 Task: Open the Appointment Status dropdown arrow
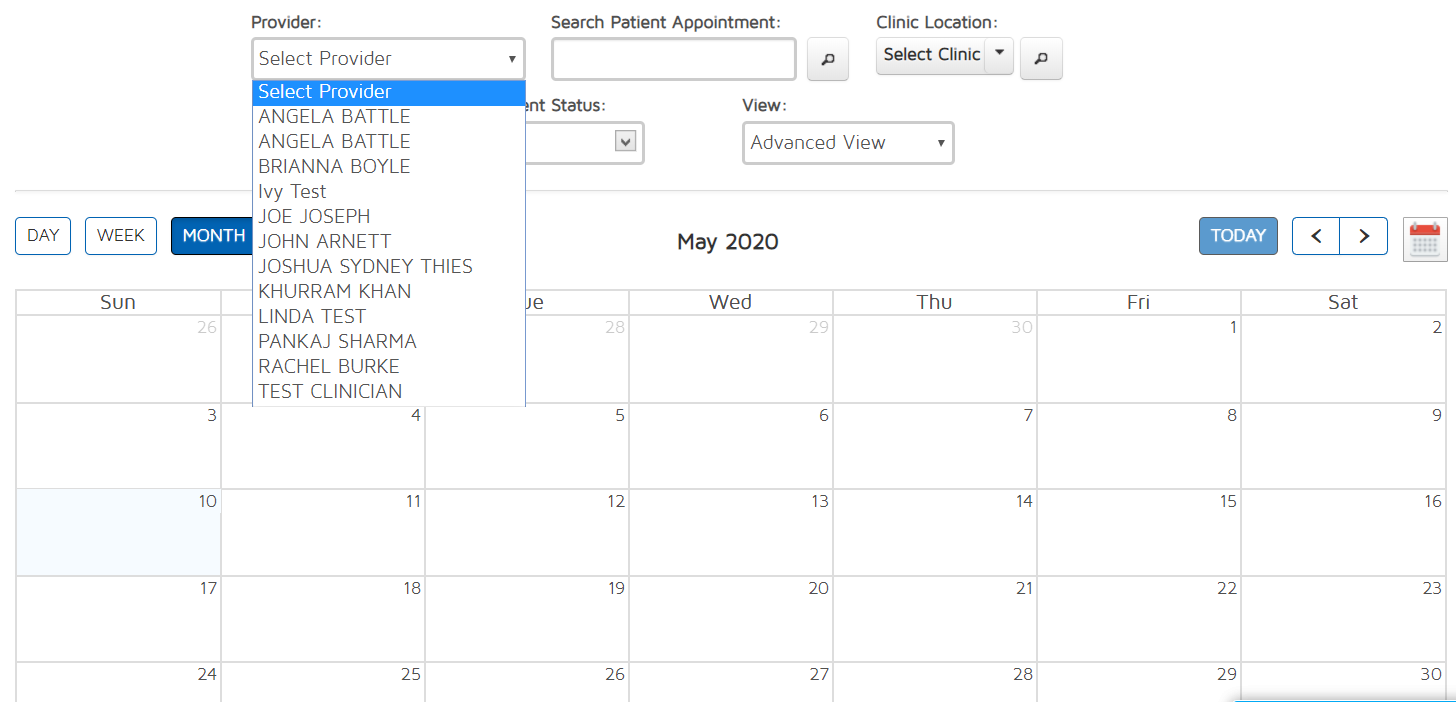click(x=626, y=142)
